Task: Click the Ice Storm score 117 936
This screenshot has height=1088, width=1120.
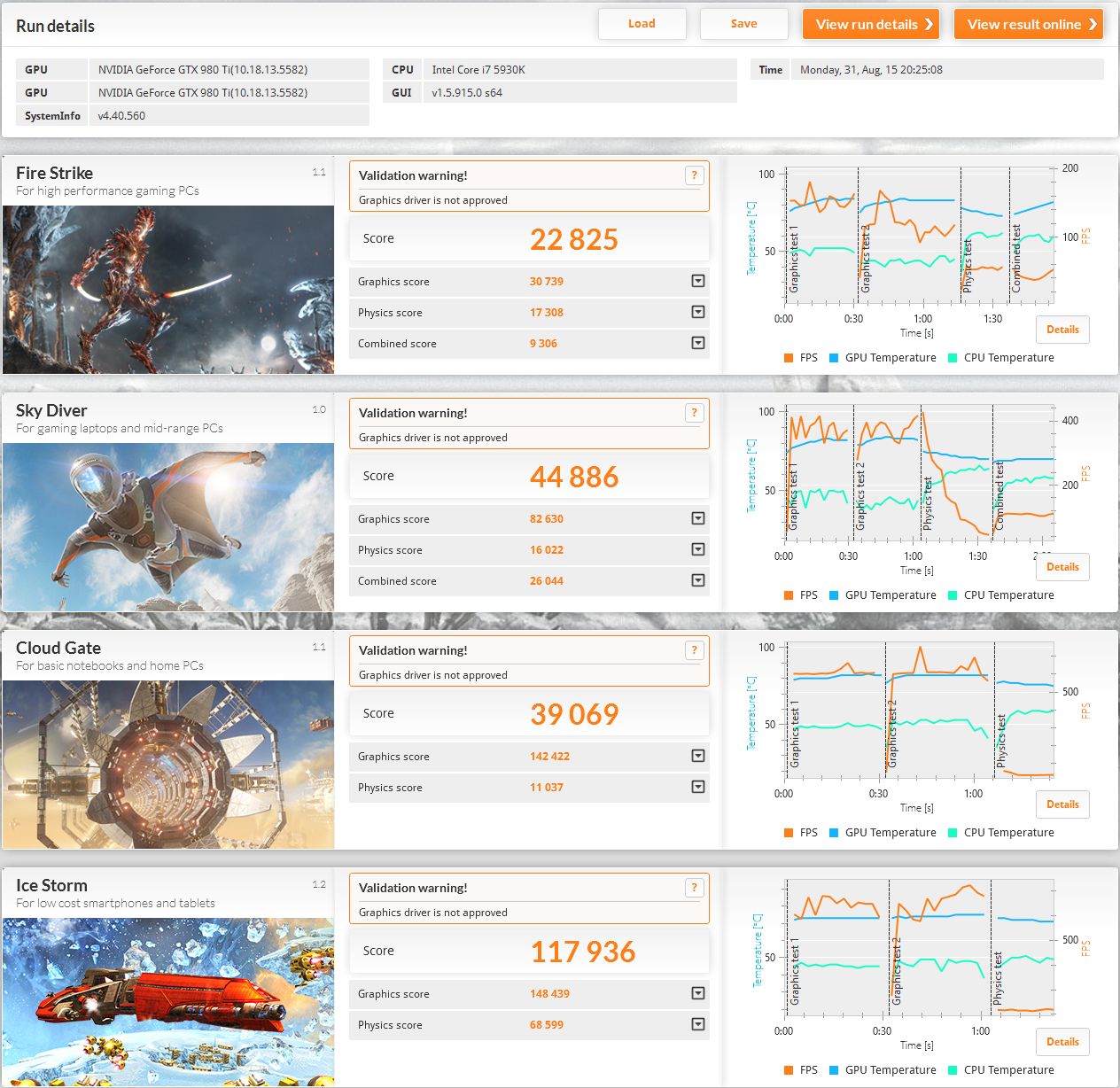Action: pyautogui.click(x=583, y=952)
